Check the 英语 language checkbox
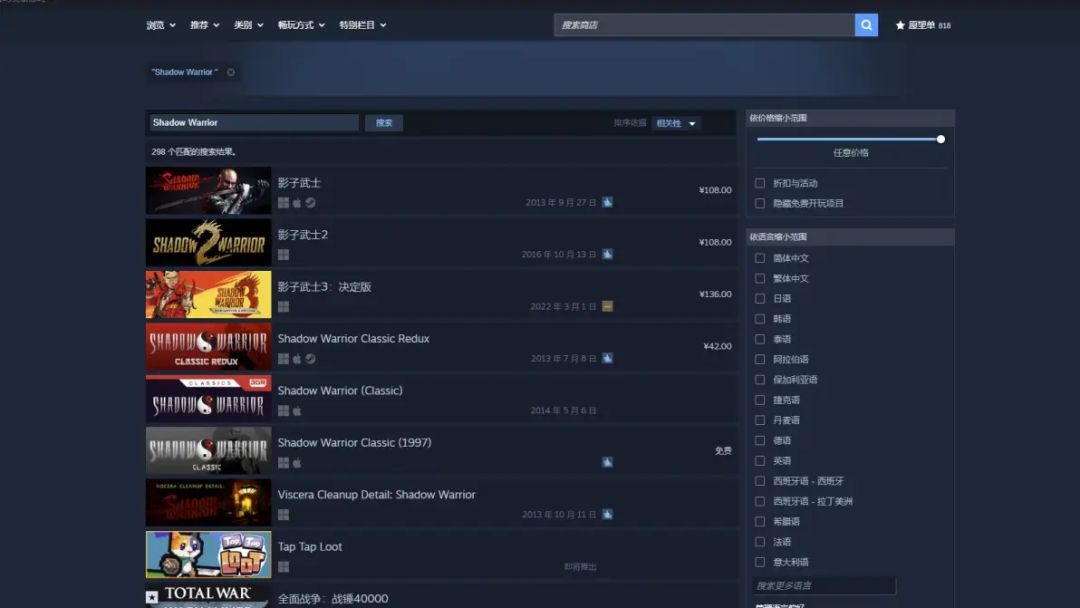 coord(760,461)
